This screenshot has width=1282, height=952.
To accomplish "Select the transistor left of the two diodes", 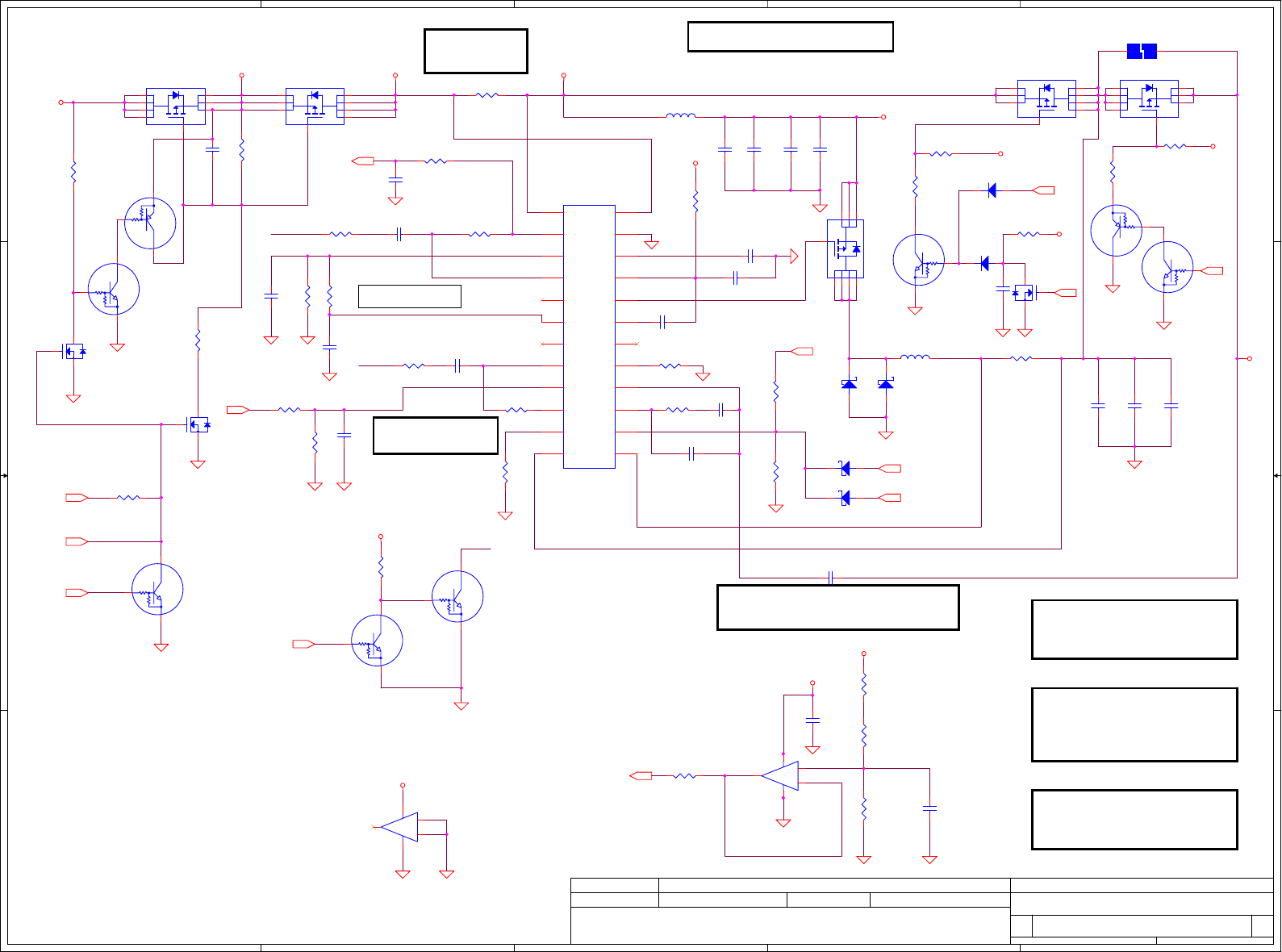I will tap(919, 260).
